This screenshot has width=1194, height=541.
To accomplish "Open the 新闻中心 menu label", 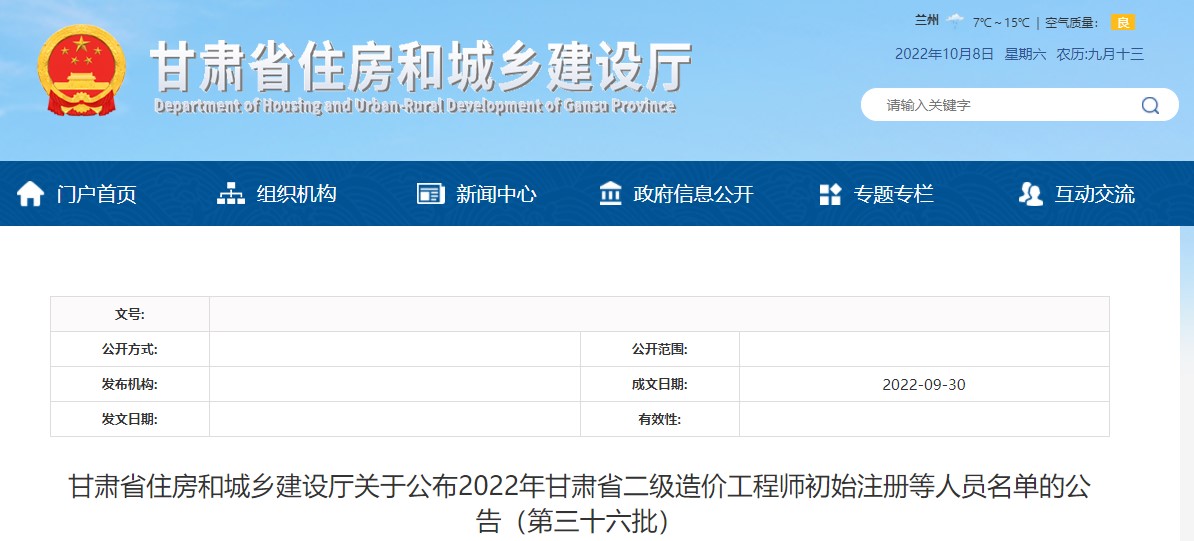I will click(496, 194).
